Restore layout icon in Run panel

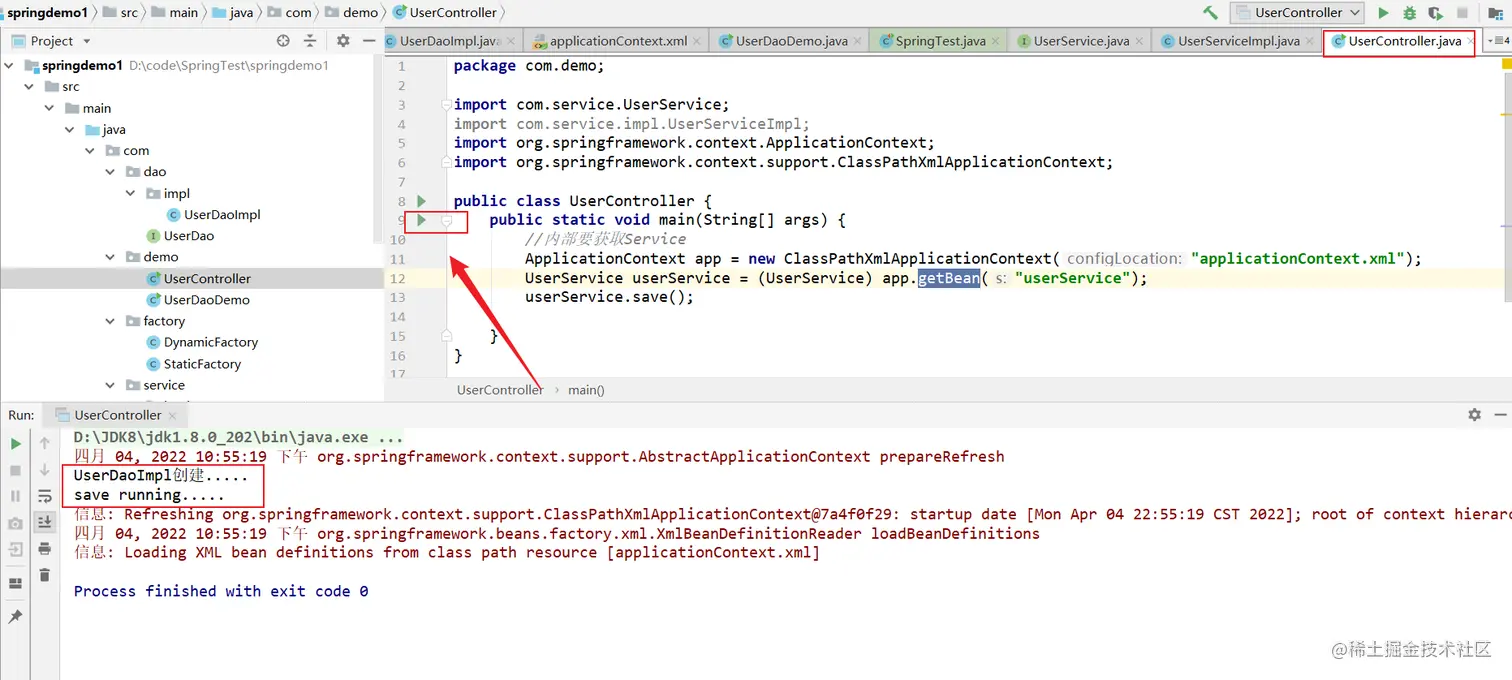click(x=15, y=583)
